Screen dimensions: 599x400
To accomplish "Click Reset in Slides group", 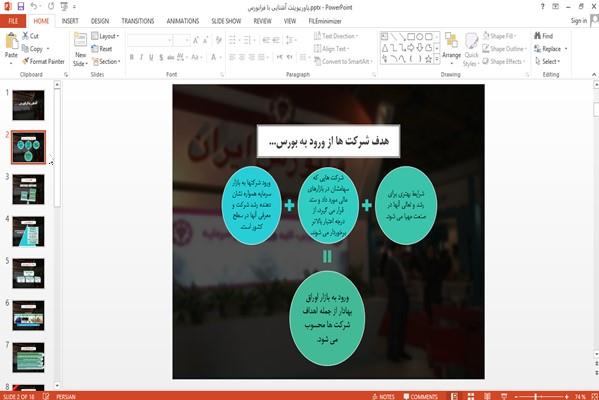I will (x=102, y=49).
